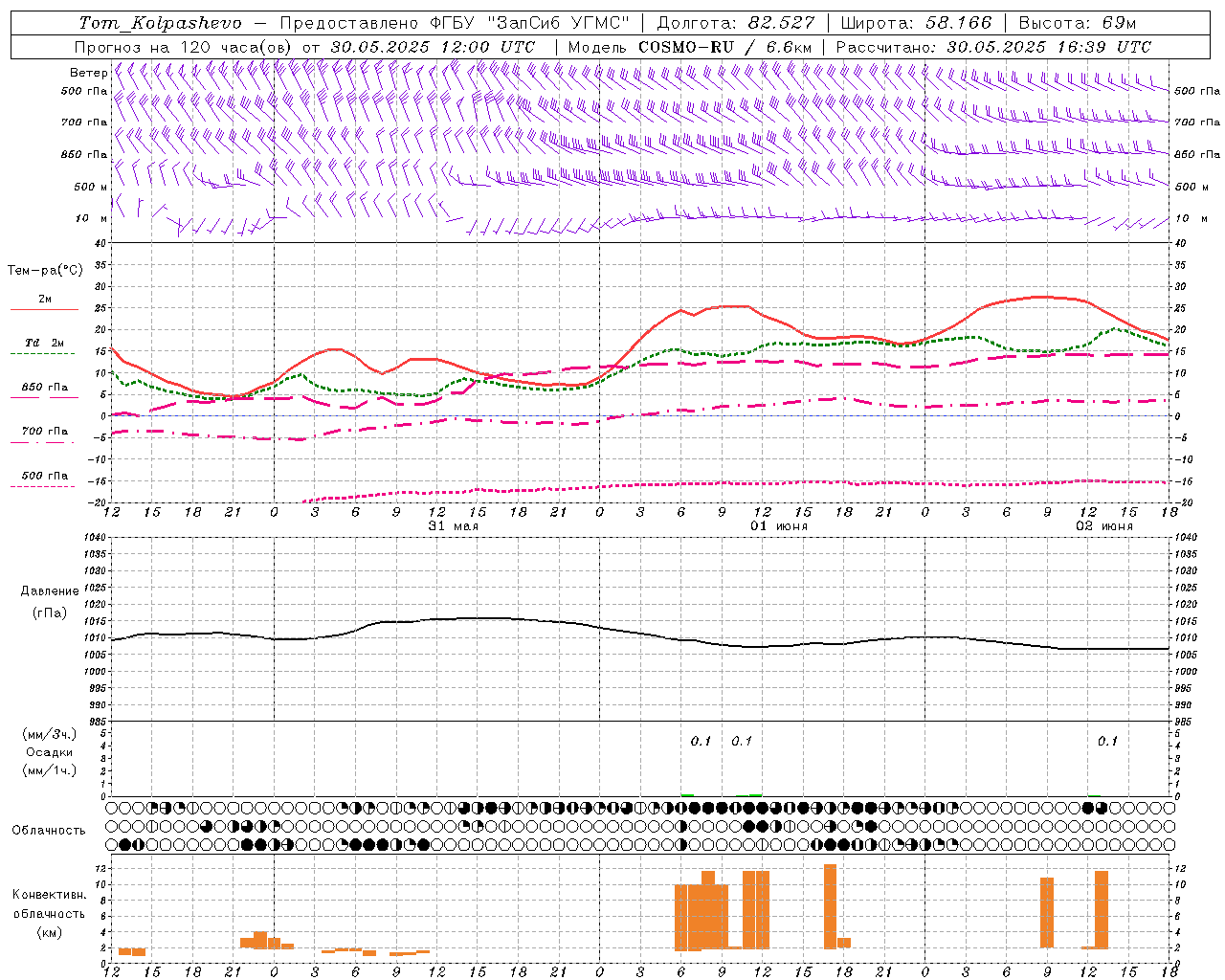Click the 'Ветер' wind panel label
The width and height of the screenshot is (1225, 980).
(88, 73)
